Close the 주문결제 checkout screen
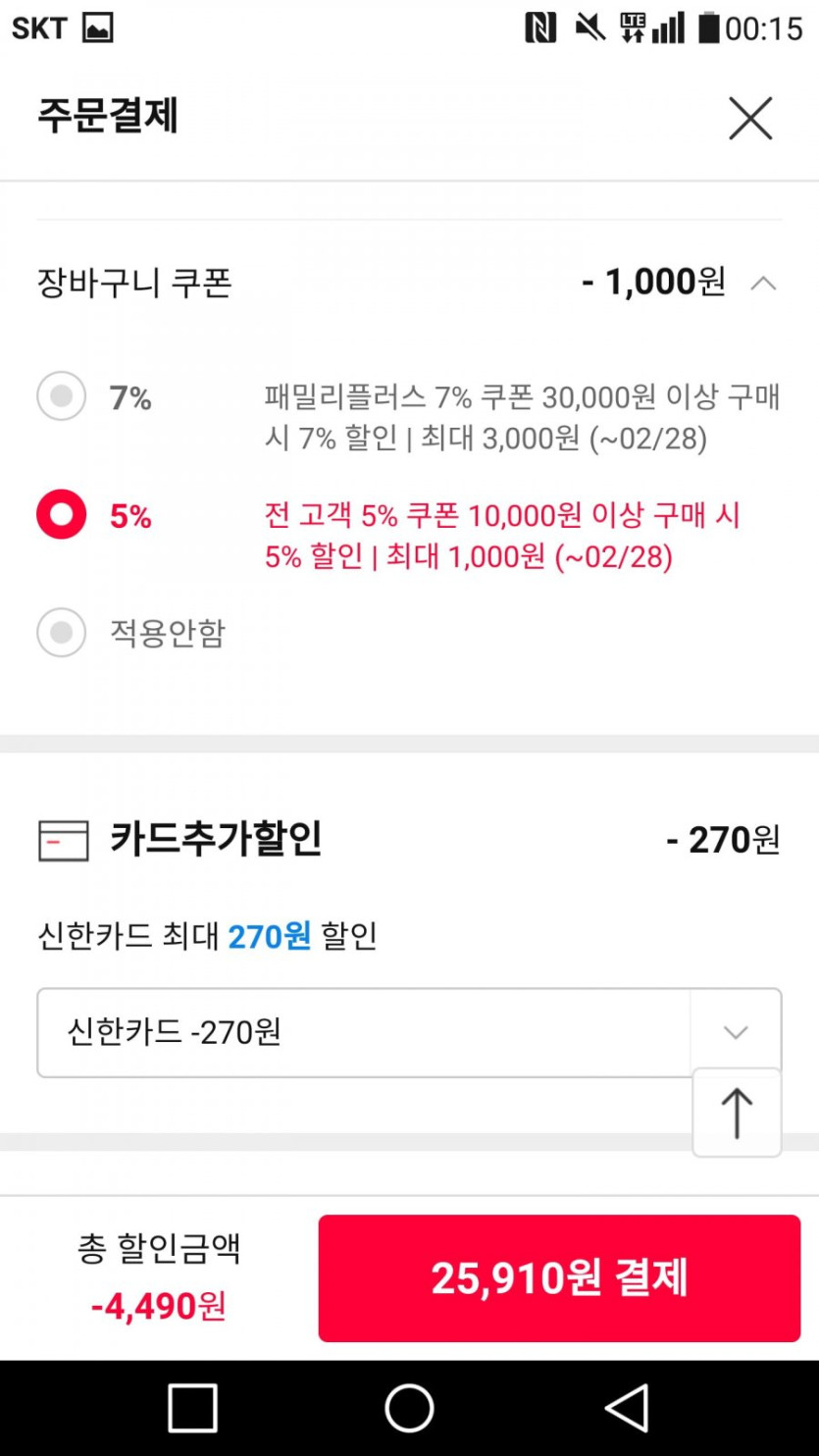 tap(750, 119)
